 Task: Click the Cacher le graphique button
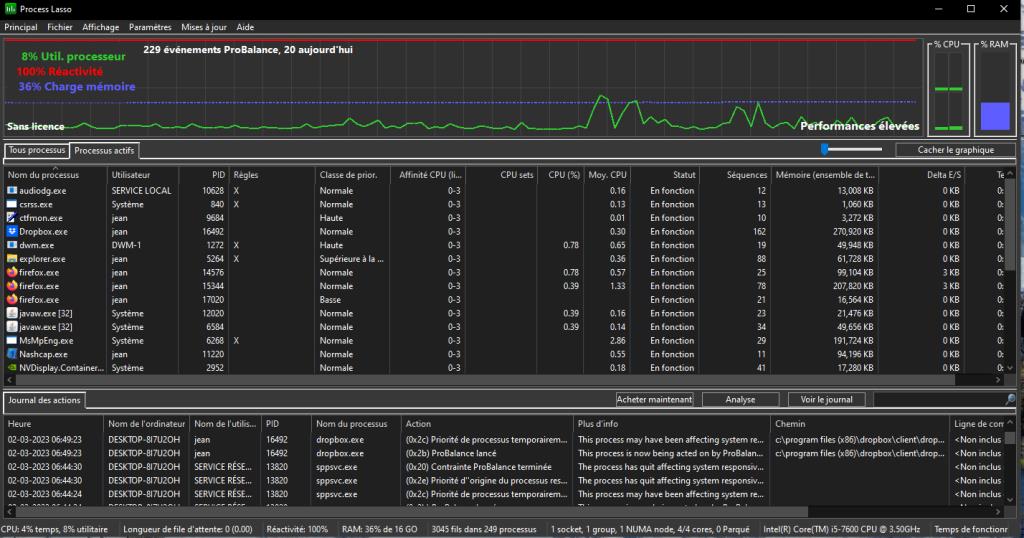[955, 150]
